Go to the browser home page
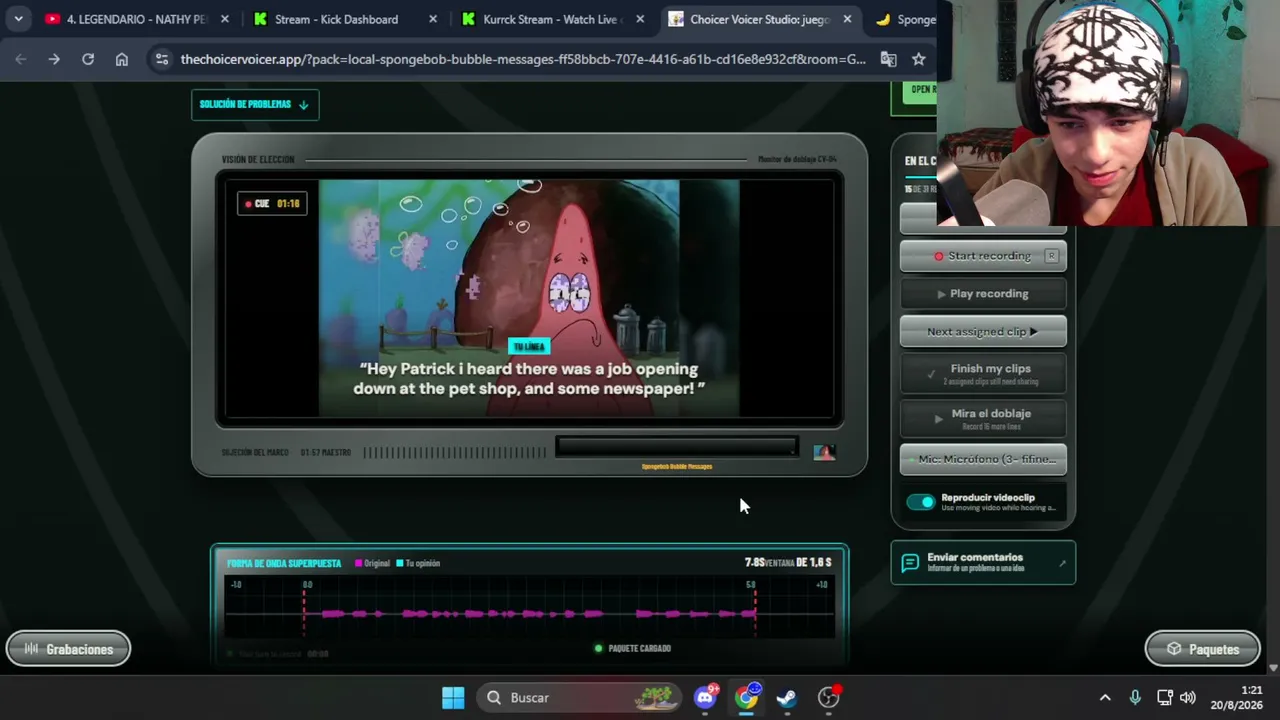1280x720 pixels. (x=122, y=59)
